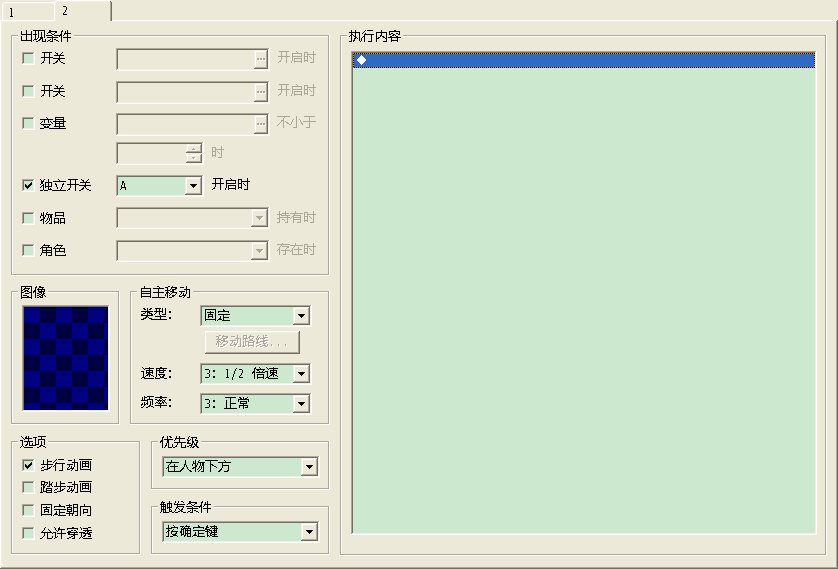Click the variable value stepper field

pos(160,153)
